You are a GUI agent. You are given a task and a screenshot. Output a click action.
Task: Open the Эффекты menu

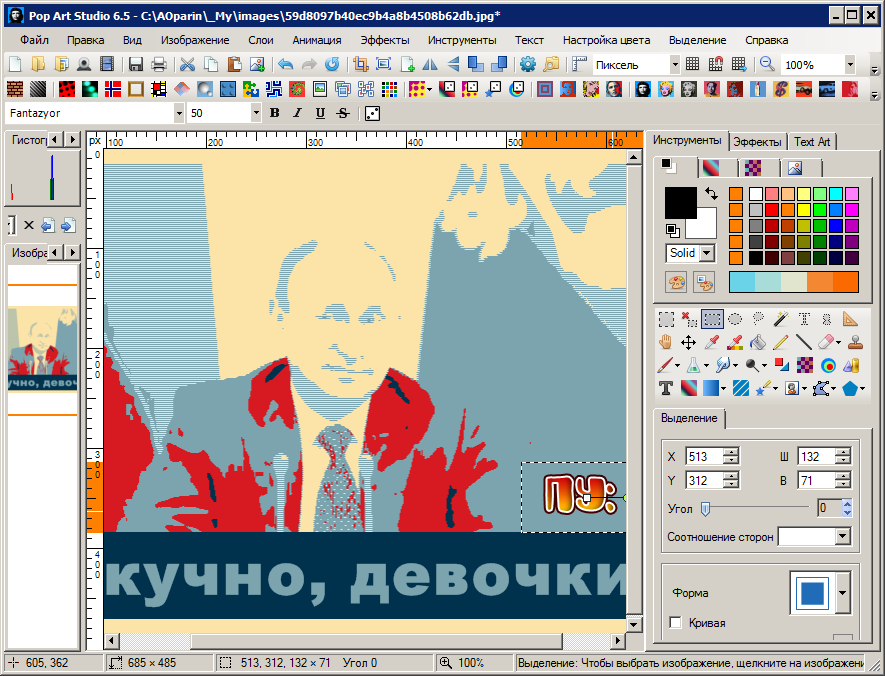[x=385, y=40]
